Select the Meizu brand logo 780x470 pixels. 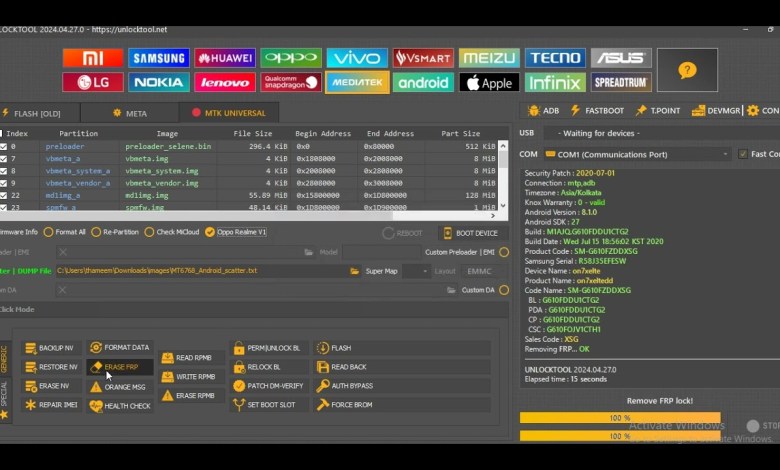click(x=489, y=58)
